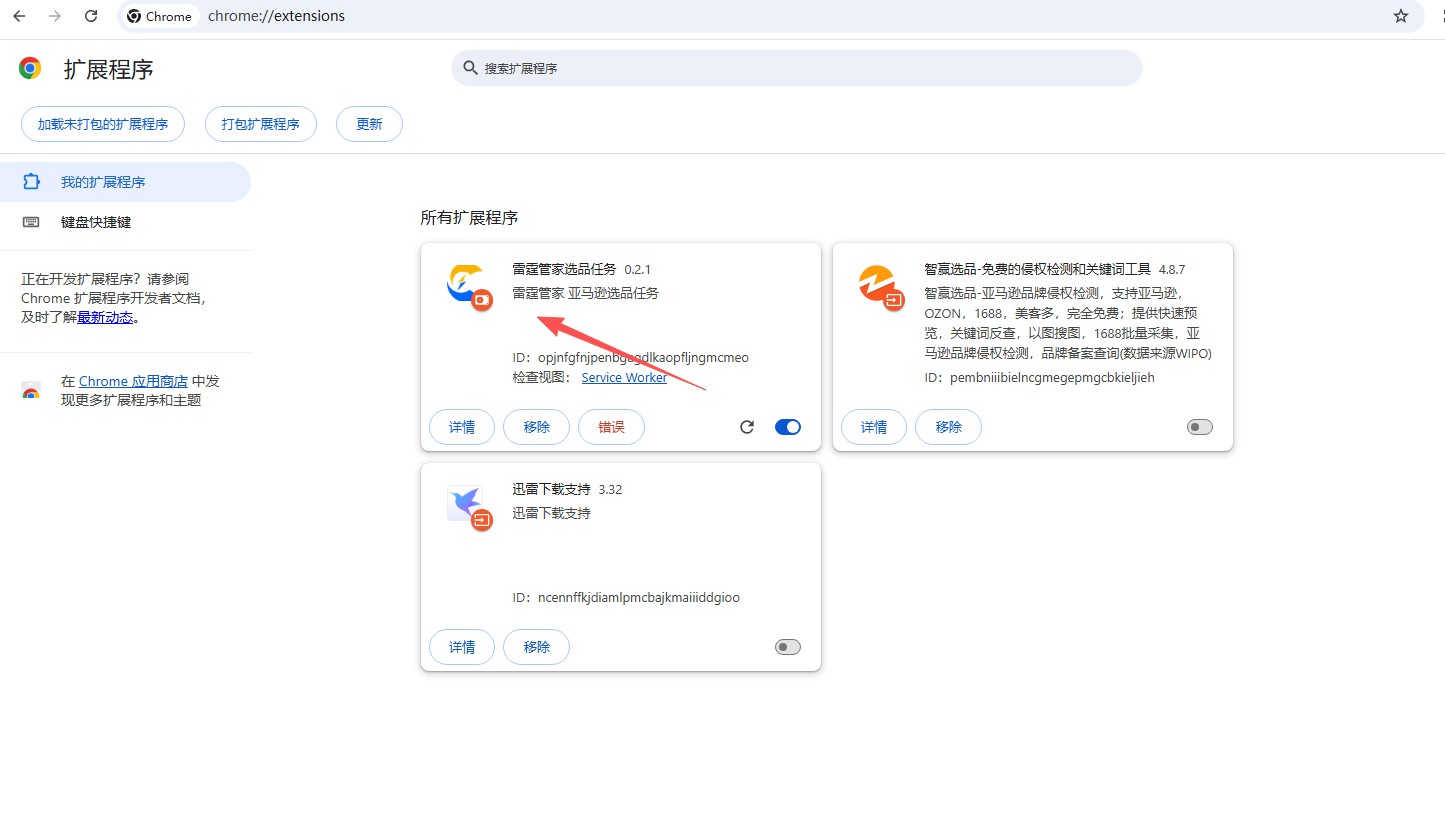Open the Service Worker inspect link
The height and width of the screenshot is (814, 1445).
click(624, 377)
